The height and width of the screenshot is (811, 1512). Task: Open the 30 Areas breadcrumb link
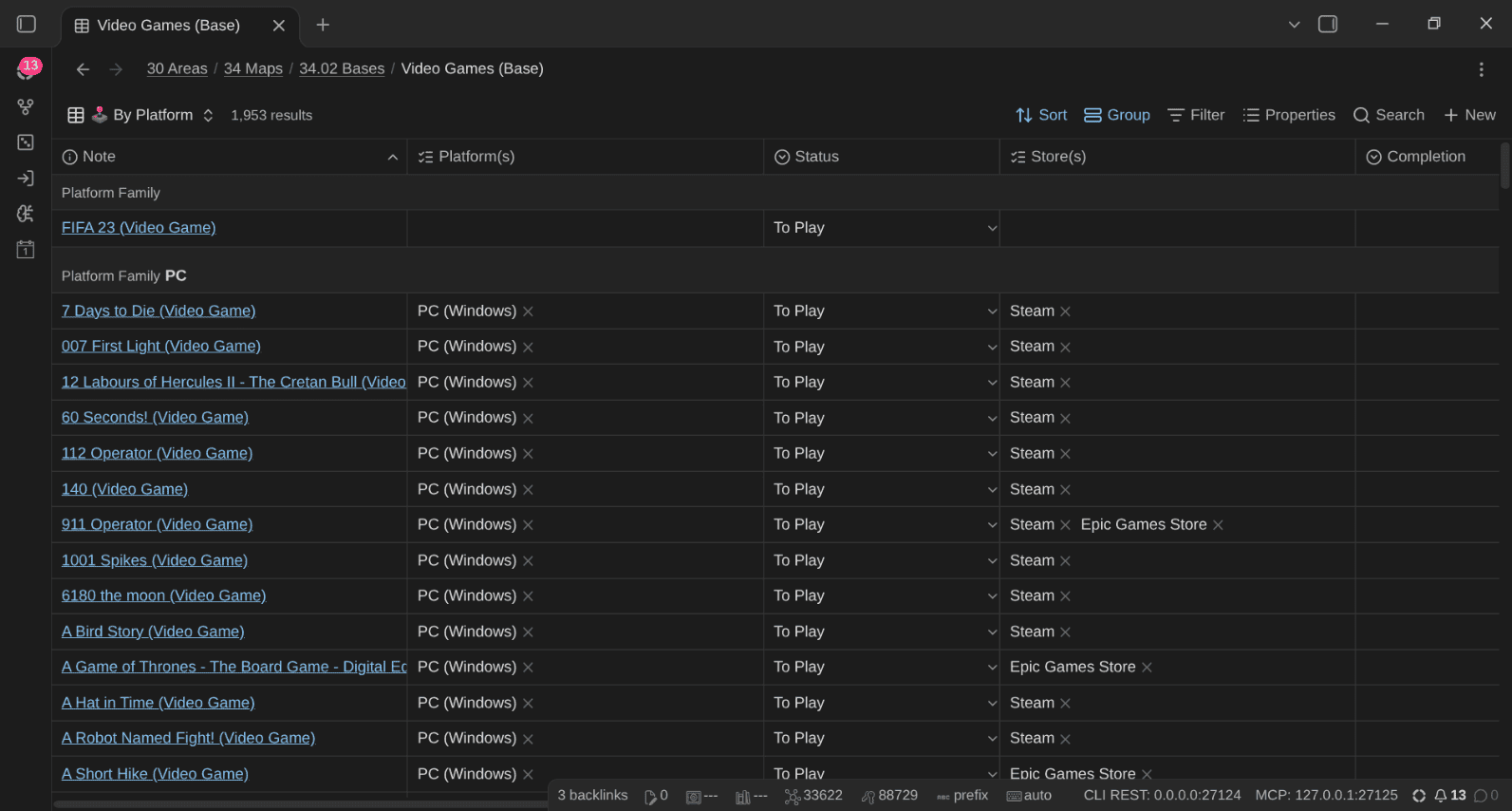point(177,68)
